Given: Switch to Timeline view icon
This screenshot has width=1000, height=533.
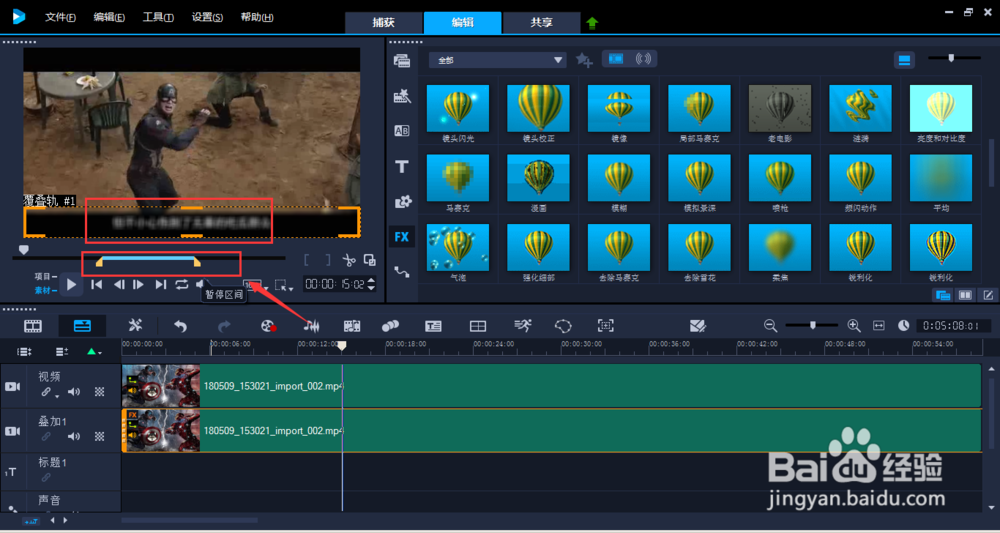Looking at the screenshot, I should [82, 326].
